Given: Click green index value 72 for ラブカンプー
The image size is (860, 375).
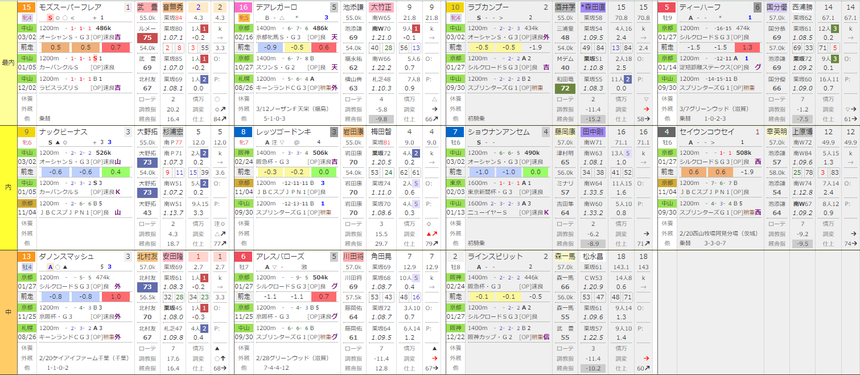Looking at the screenshot, I should [x=565, y=88].
